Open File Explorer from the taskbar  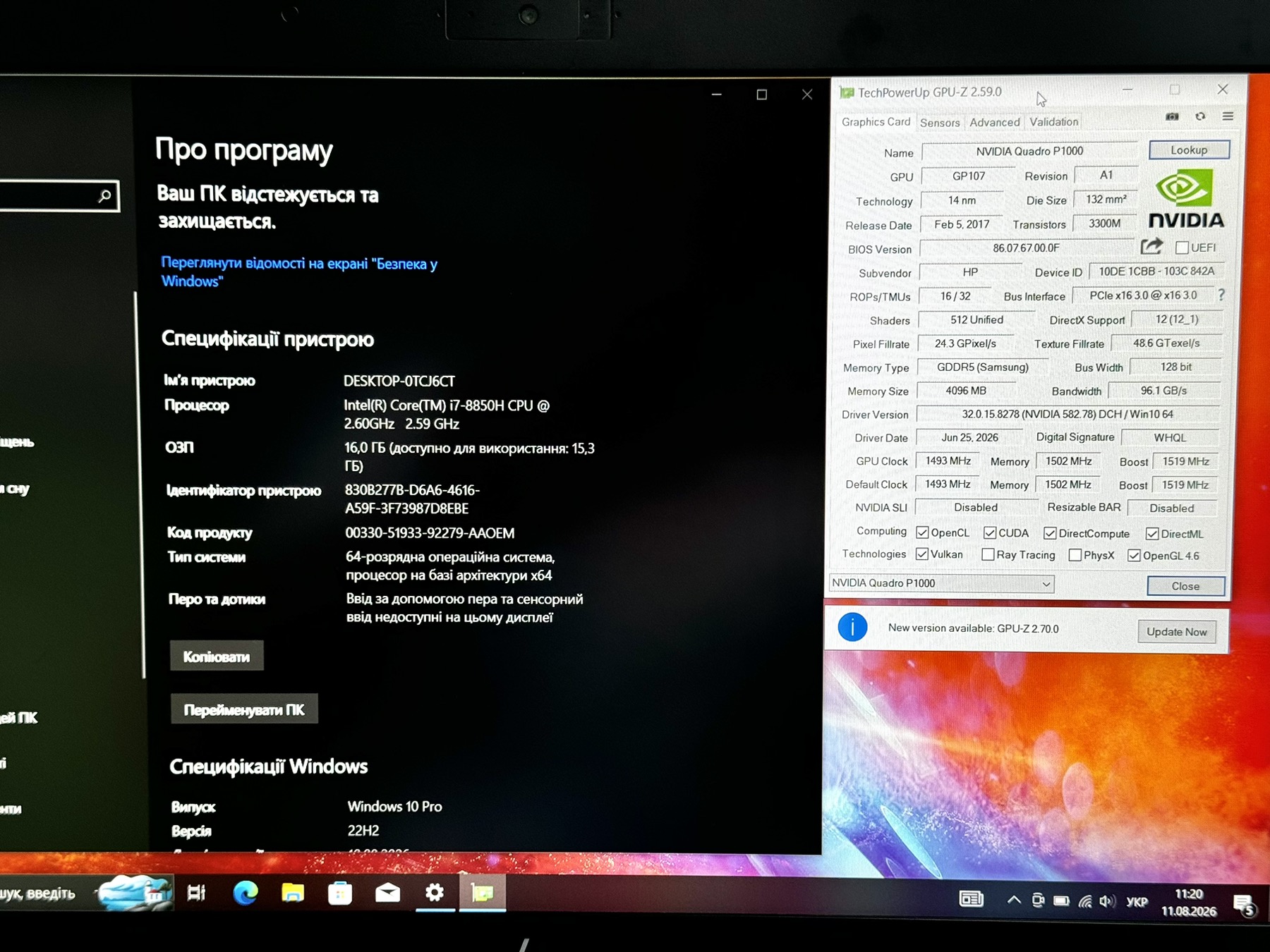click(x=293, y=893)
